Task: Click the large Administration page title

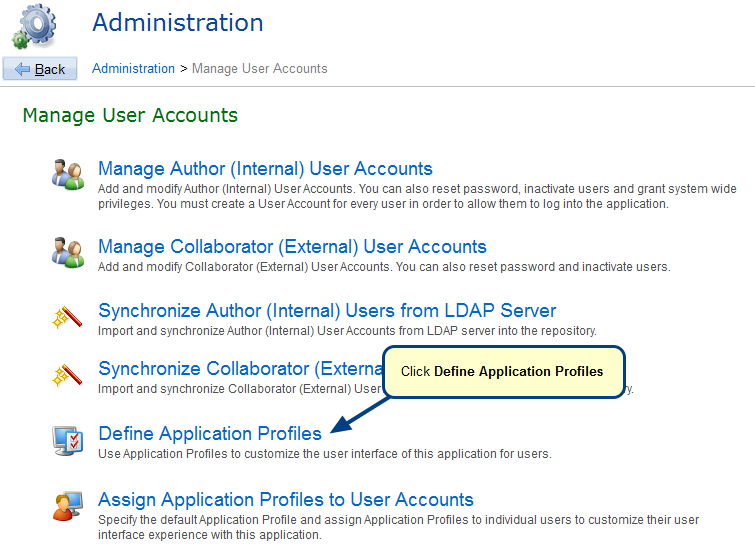Action: [178, 23]
